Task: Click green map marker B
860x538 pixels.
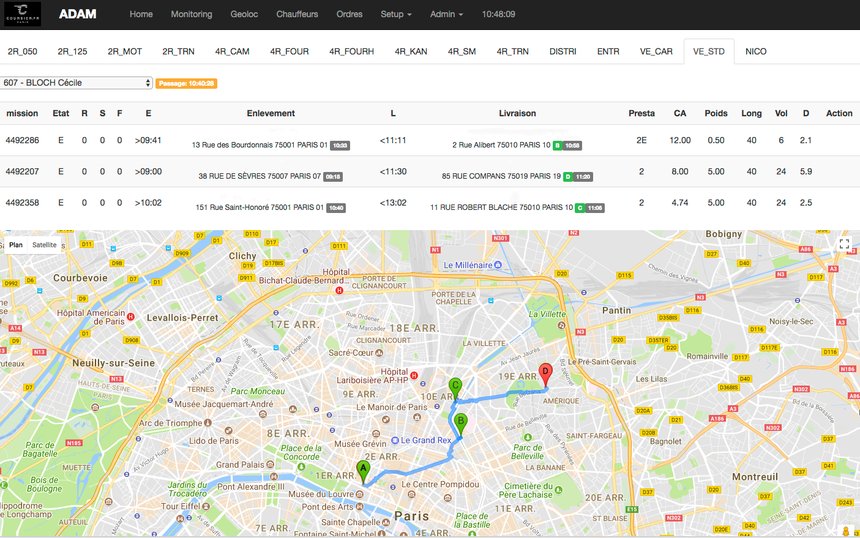Action: click(x=461, y=424)
